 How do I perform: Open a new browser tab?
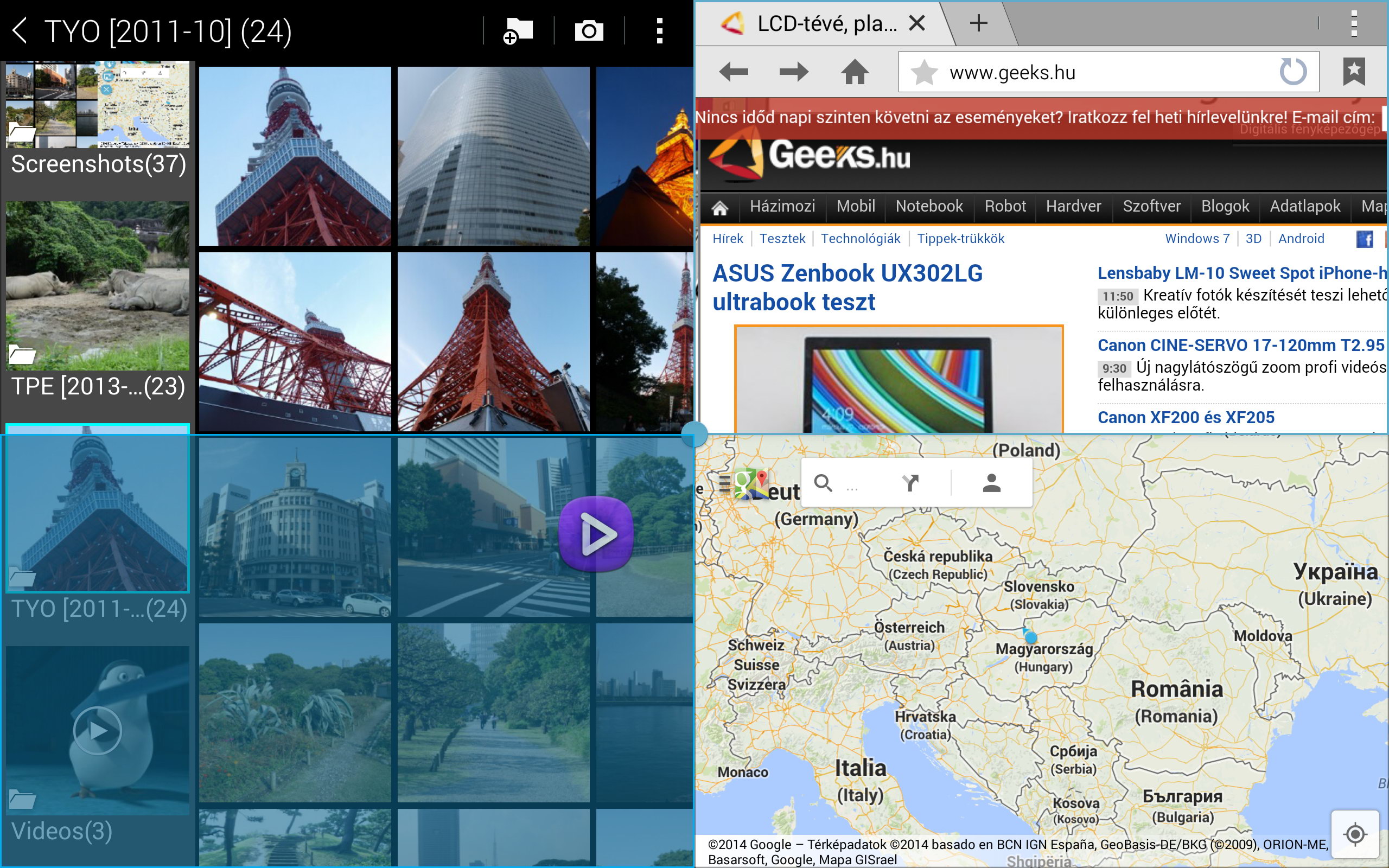(978, 23)
